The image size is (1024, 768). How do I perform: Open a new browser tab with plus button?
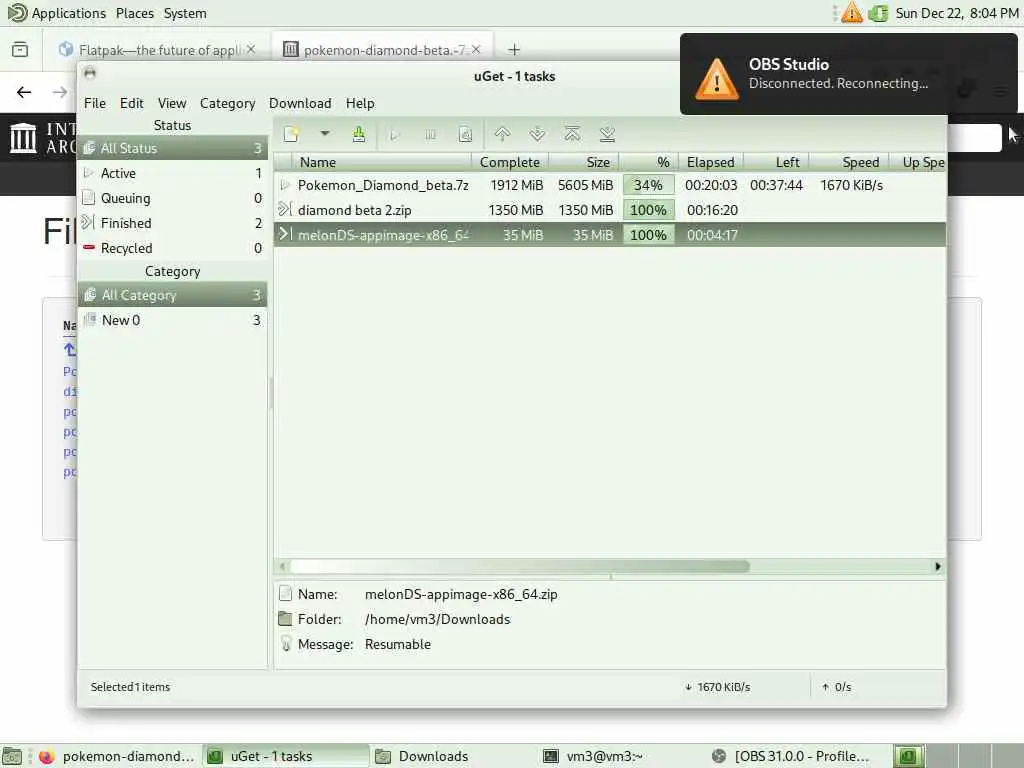coord(514,50)
